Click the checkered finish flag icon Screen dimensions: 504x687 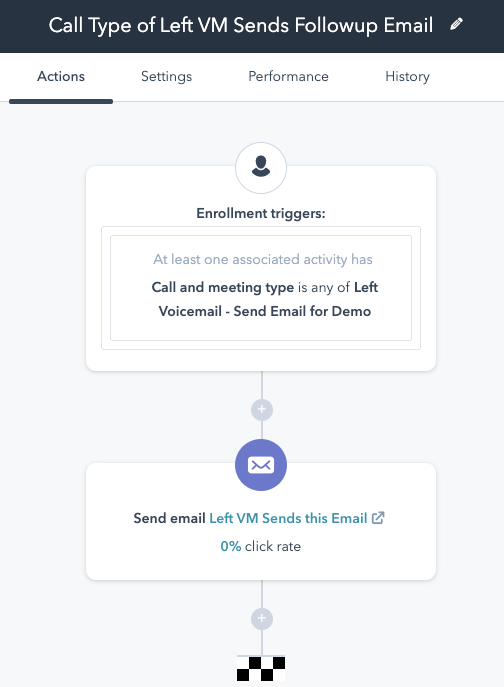point(261,668)
